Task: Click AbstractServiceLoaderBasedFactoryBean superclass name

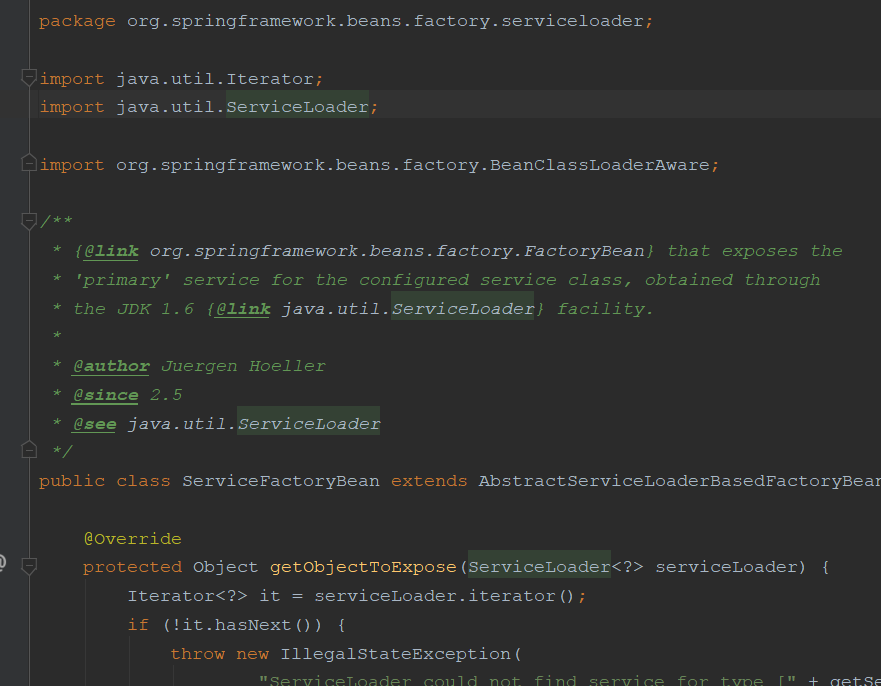Action: click(x=680, y=481)
